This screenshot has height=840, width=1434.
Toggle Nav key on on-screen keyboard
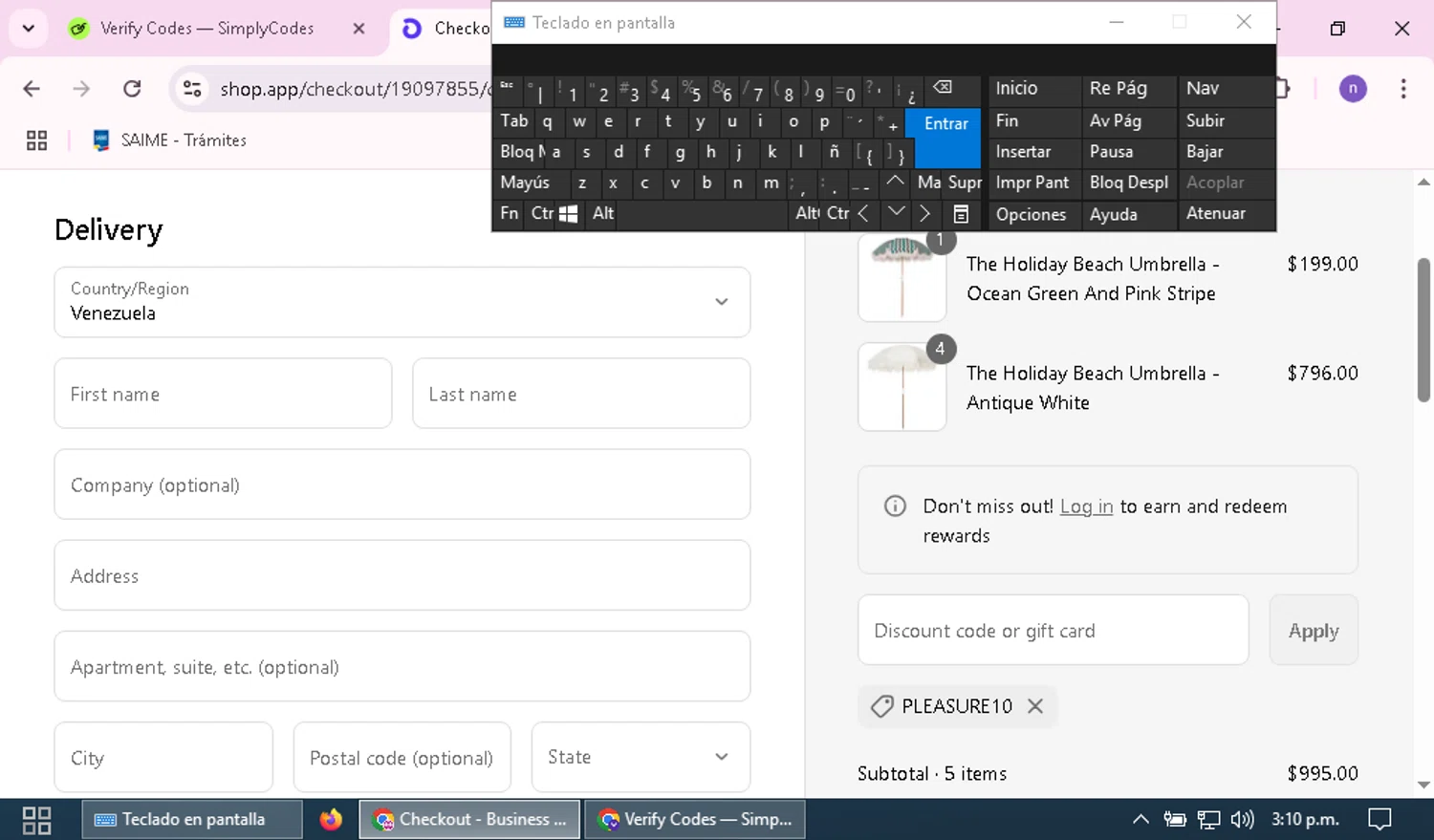1226,88
